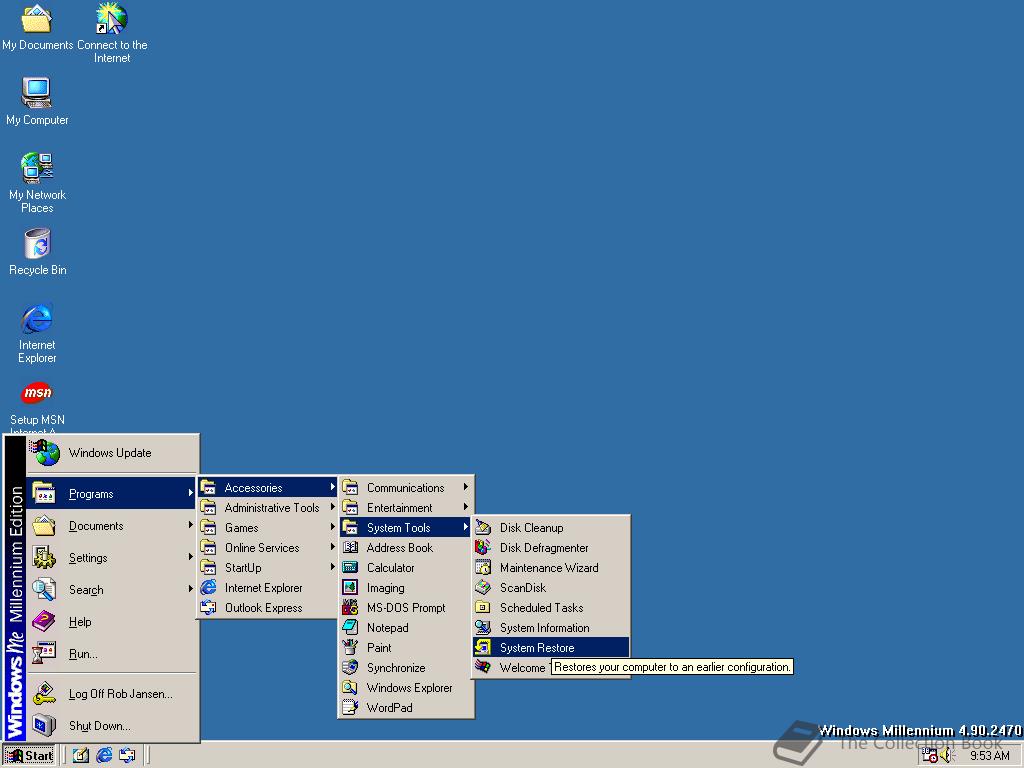
Task: Launch ScanDisk from System Tools
Action: [551, 588]
